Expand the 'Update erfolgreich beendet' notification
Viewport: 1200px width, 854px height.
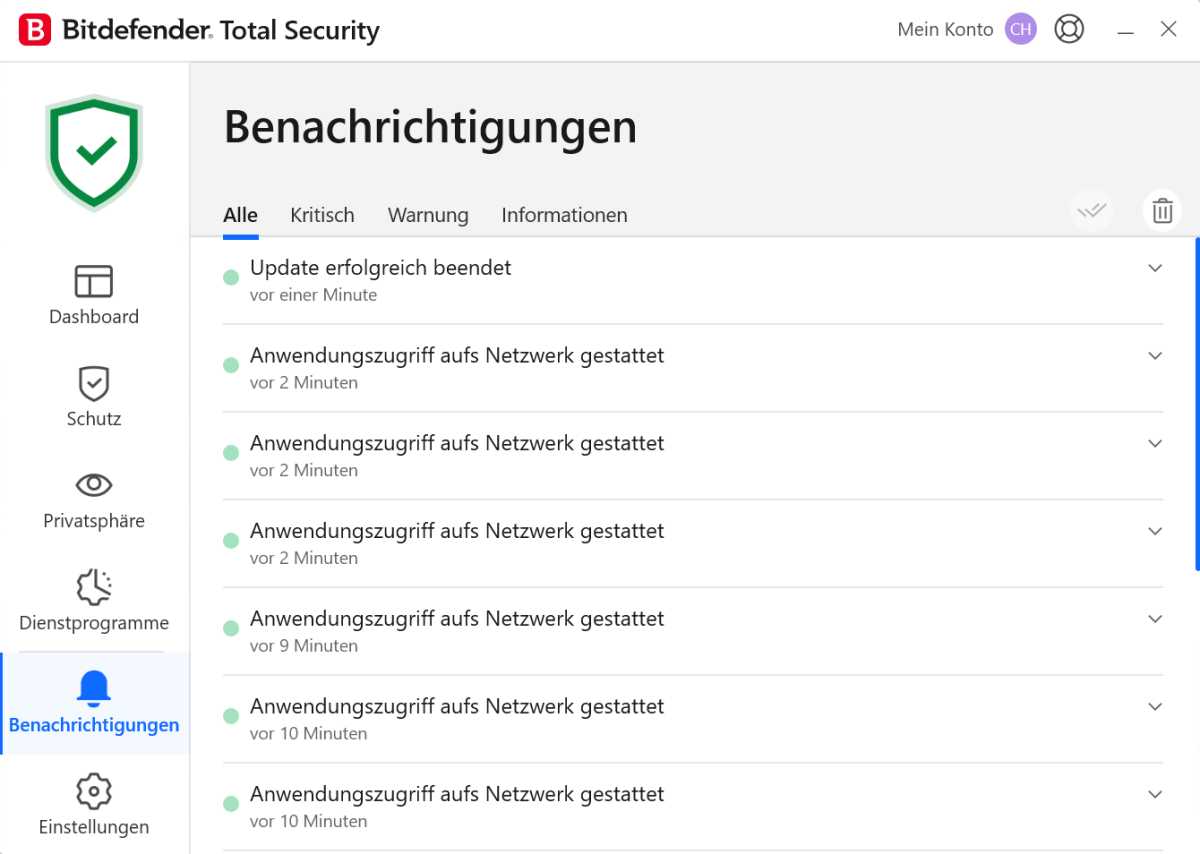1155,268
